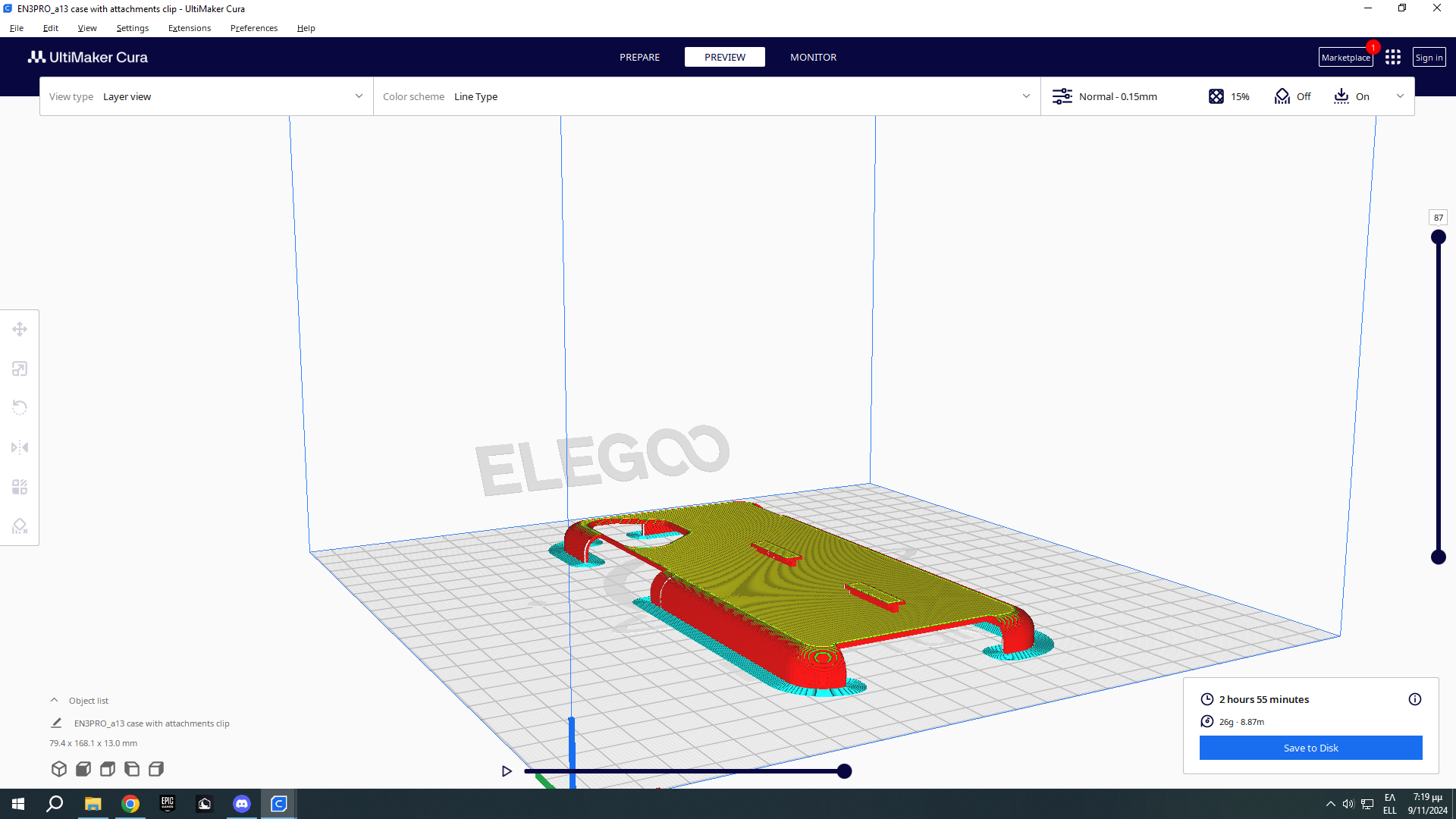Open Per Model Settings tool
The height and width of the screenshot is (819, 1456).
pyautogui.click(x=20, y=487)
